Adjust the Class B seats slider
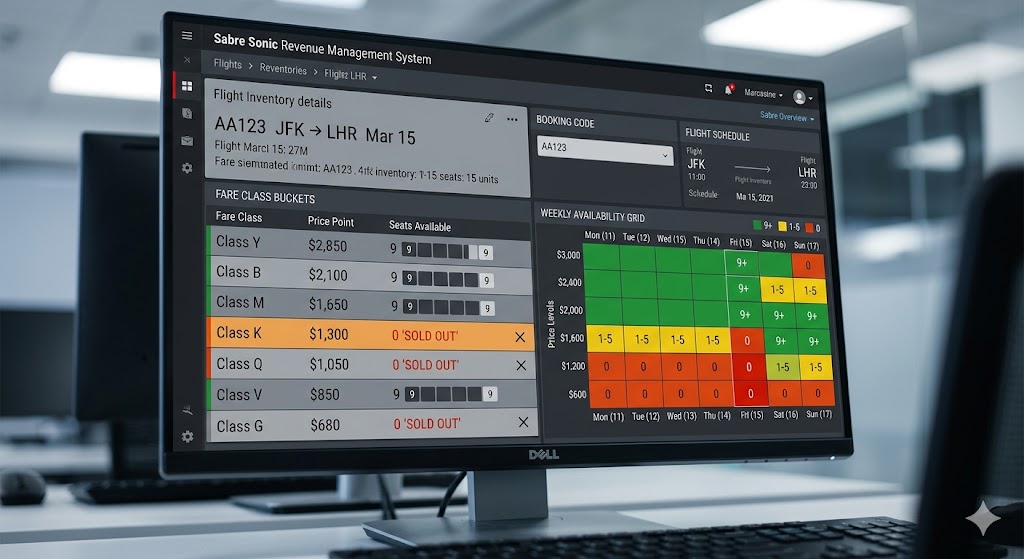Screen dimensions: 1024x559 coord(447,280)
